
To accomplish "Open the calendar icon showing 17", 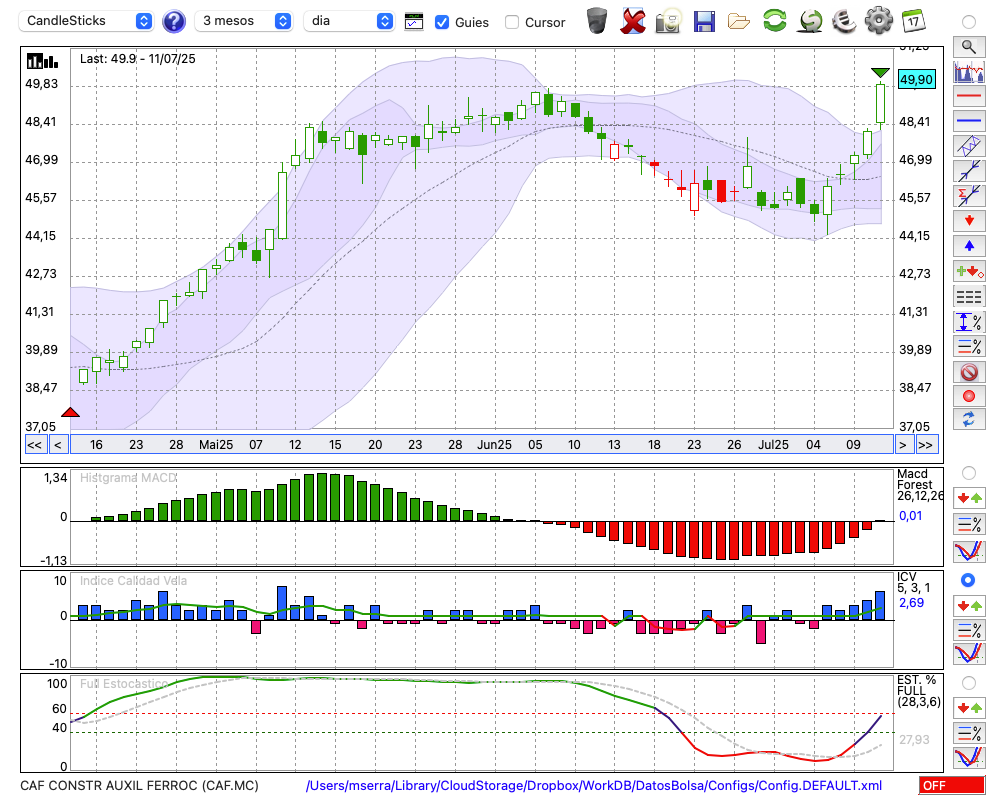I will tap(913, 21).
